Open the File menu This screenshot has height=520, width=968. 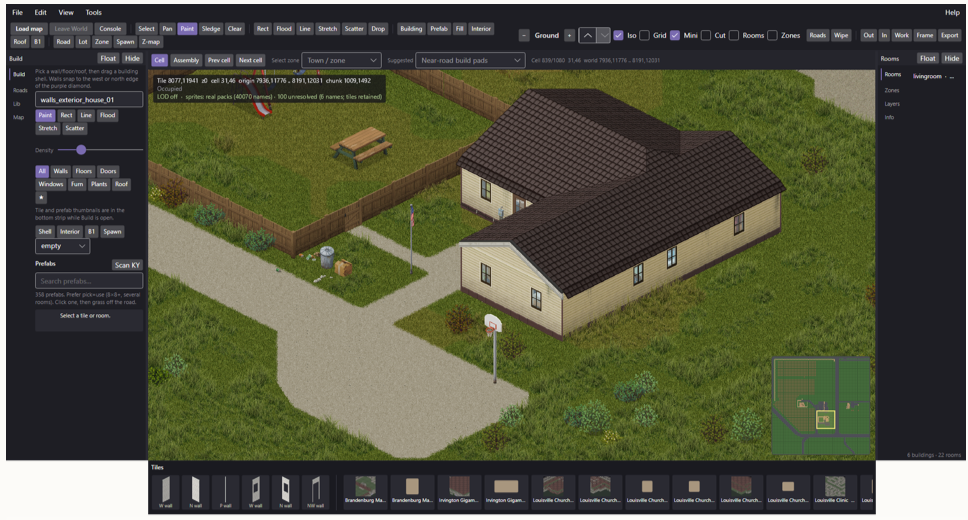[17, 12]
